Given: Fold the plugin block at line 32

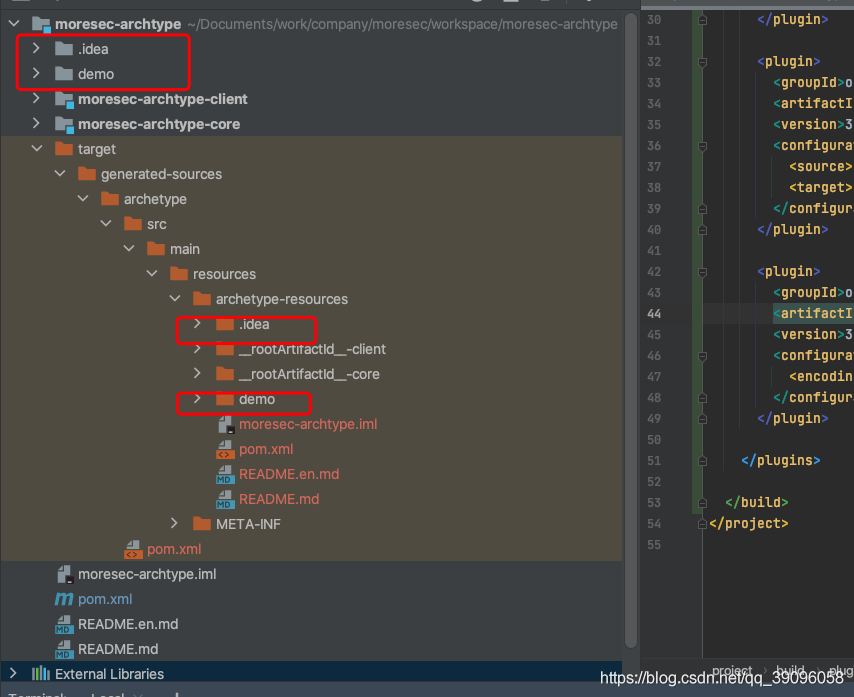Looking at the screenshot, I should click(x=703, y=62).
